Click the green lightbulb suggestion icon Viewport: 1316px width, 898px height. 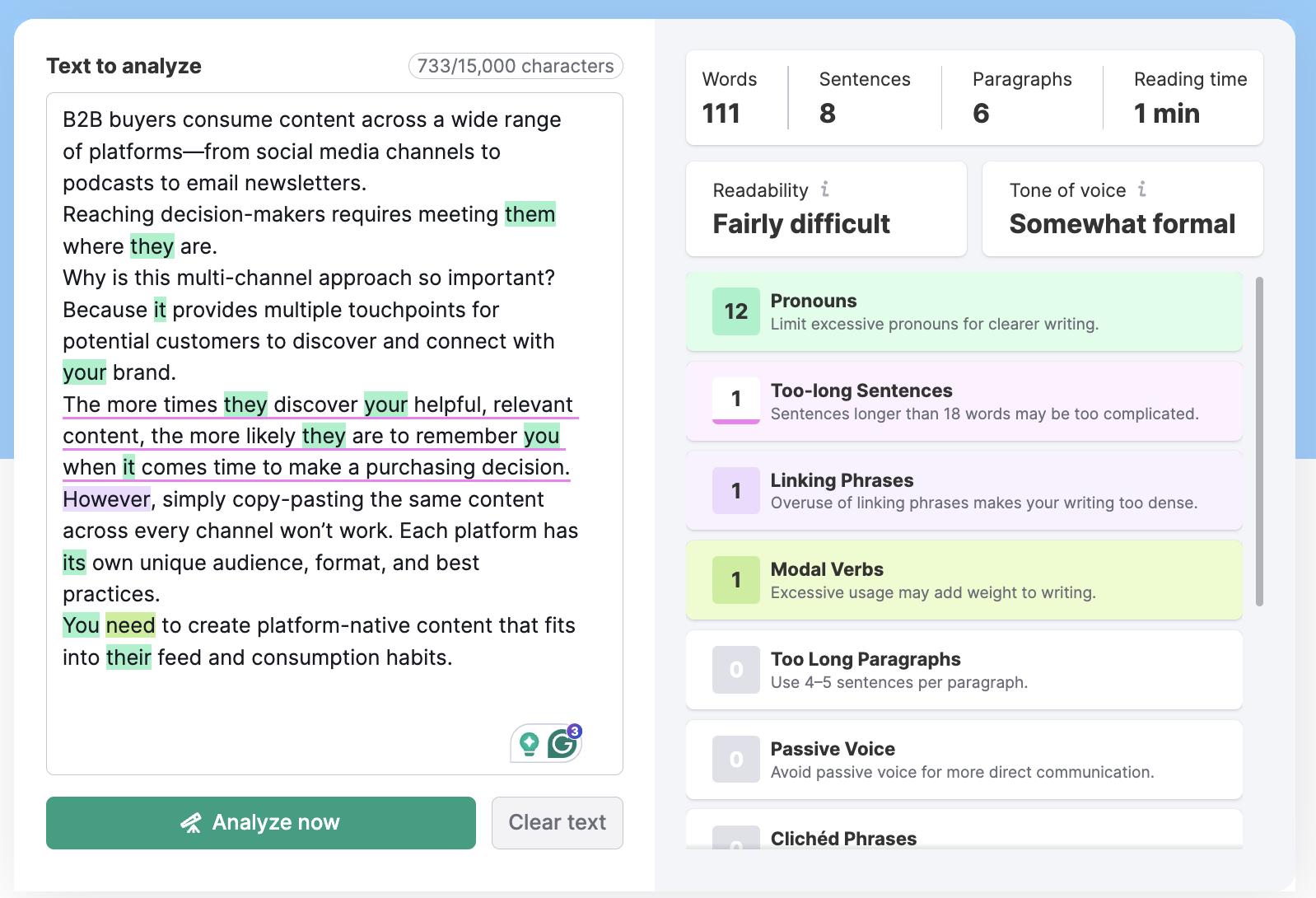click(x=530, y=744)
